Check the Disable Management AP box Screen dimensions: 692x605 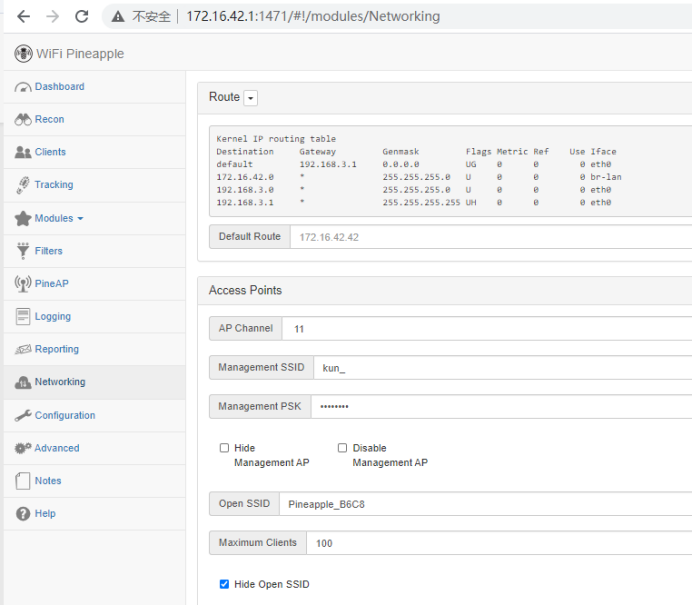click(x=342, y=448)
